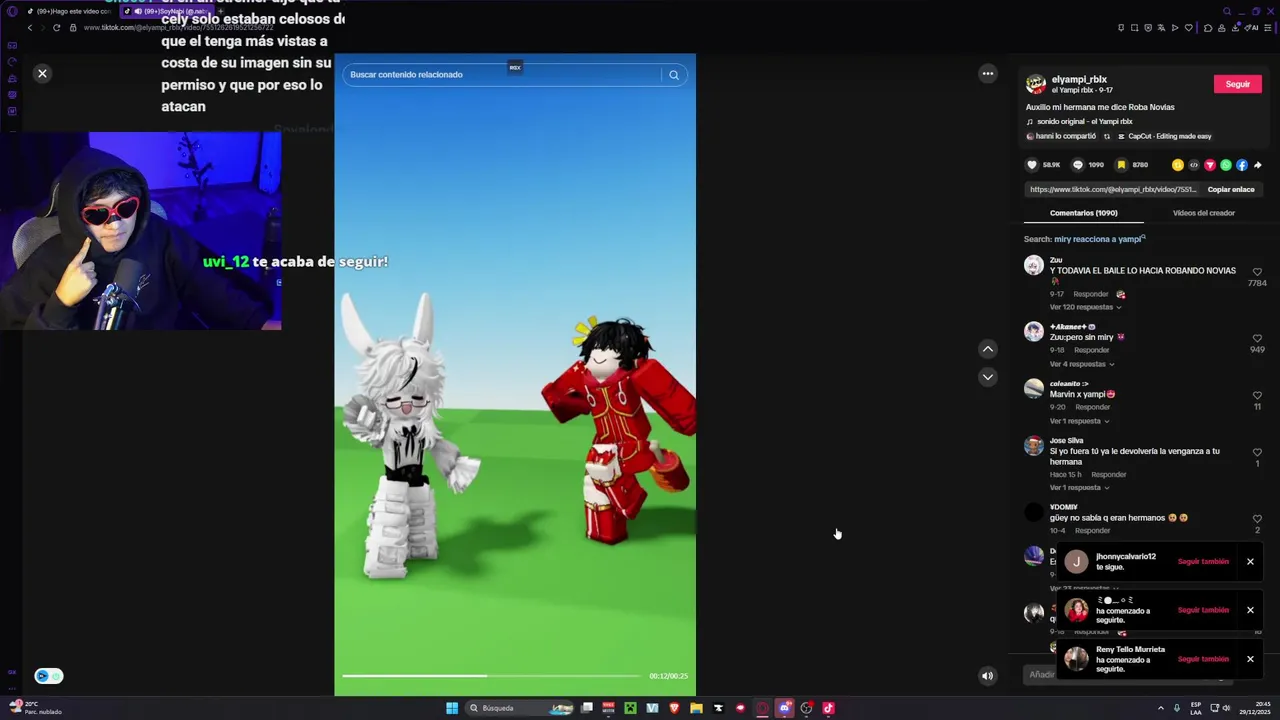Image resolution: width=1280 pixels, height=720 pixels.
Task: Reply to Zuu's comment
Action: [x=1090, y=294]
